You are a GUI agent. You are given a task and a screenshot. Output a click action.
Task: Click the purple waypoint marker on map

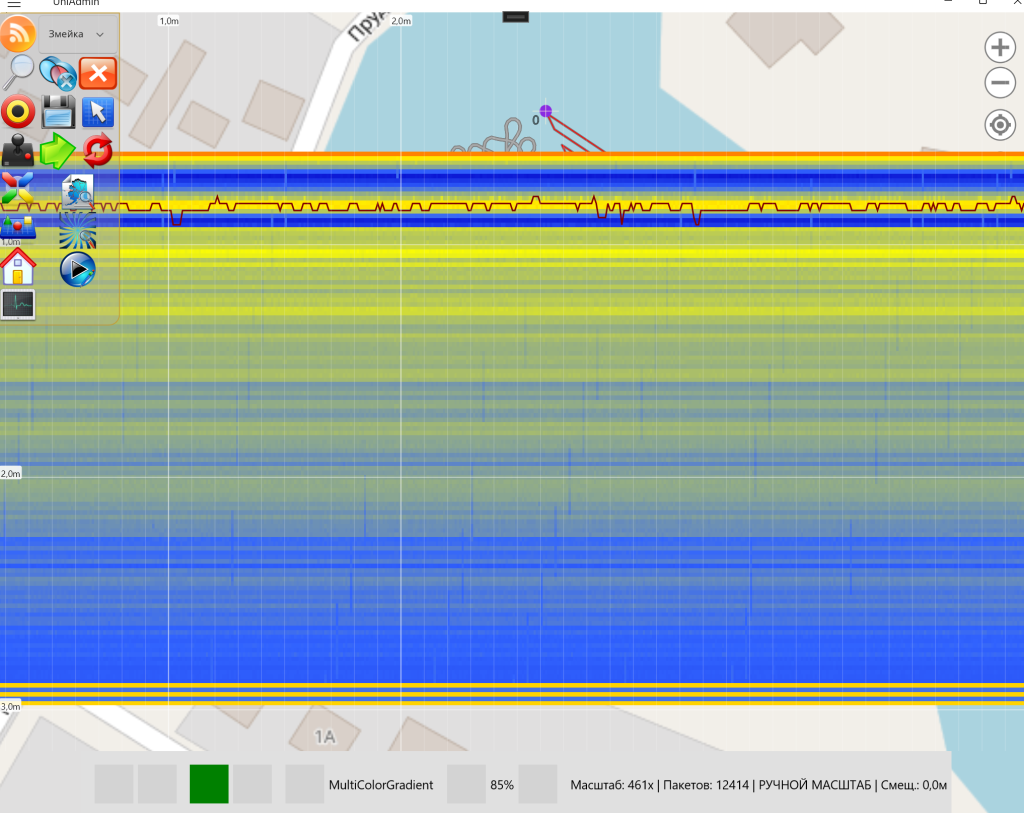[546, 111]
